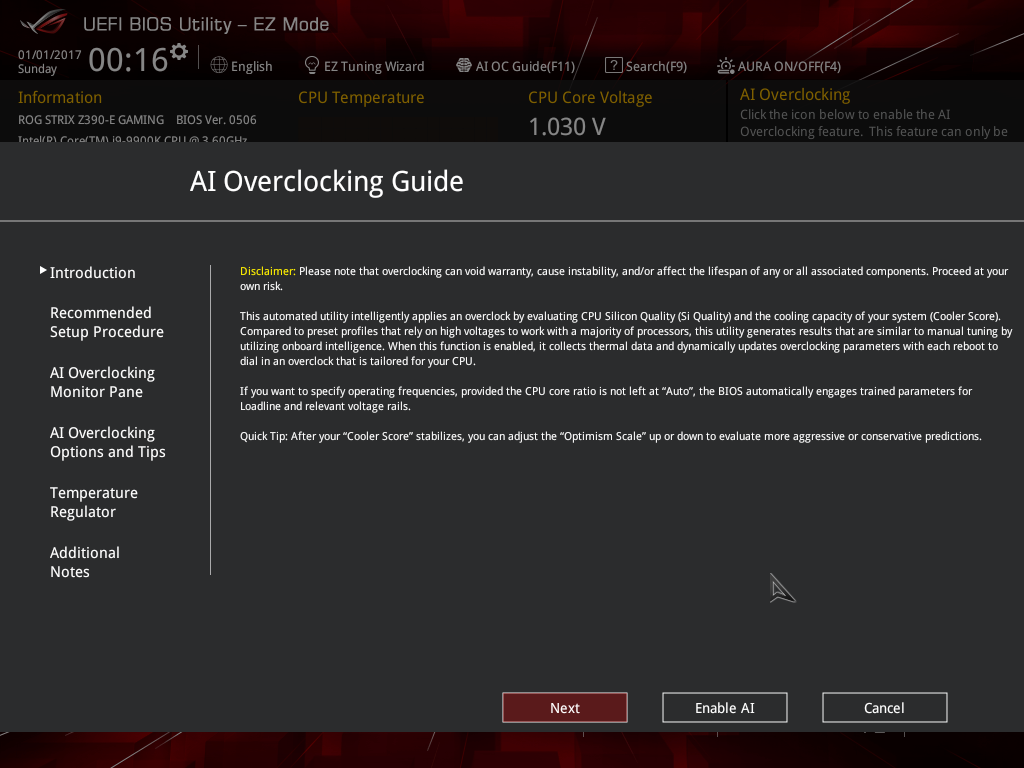Viewport: 1024px width, 768px height.
Task: Click the Introduction arrow marker
Action: pos(43,270)
